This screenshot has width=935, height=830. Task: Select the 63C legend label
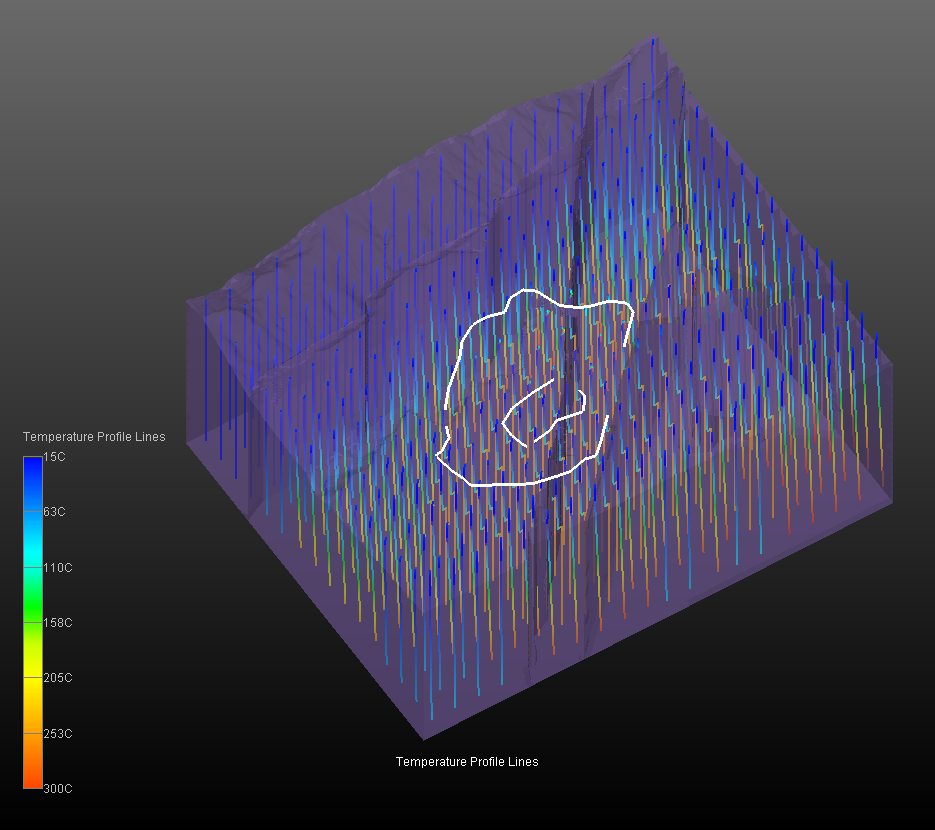tap(55, 512)
